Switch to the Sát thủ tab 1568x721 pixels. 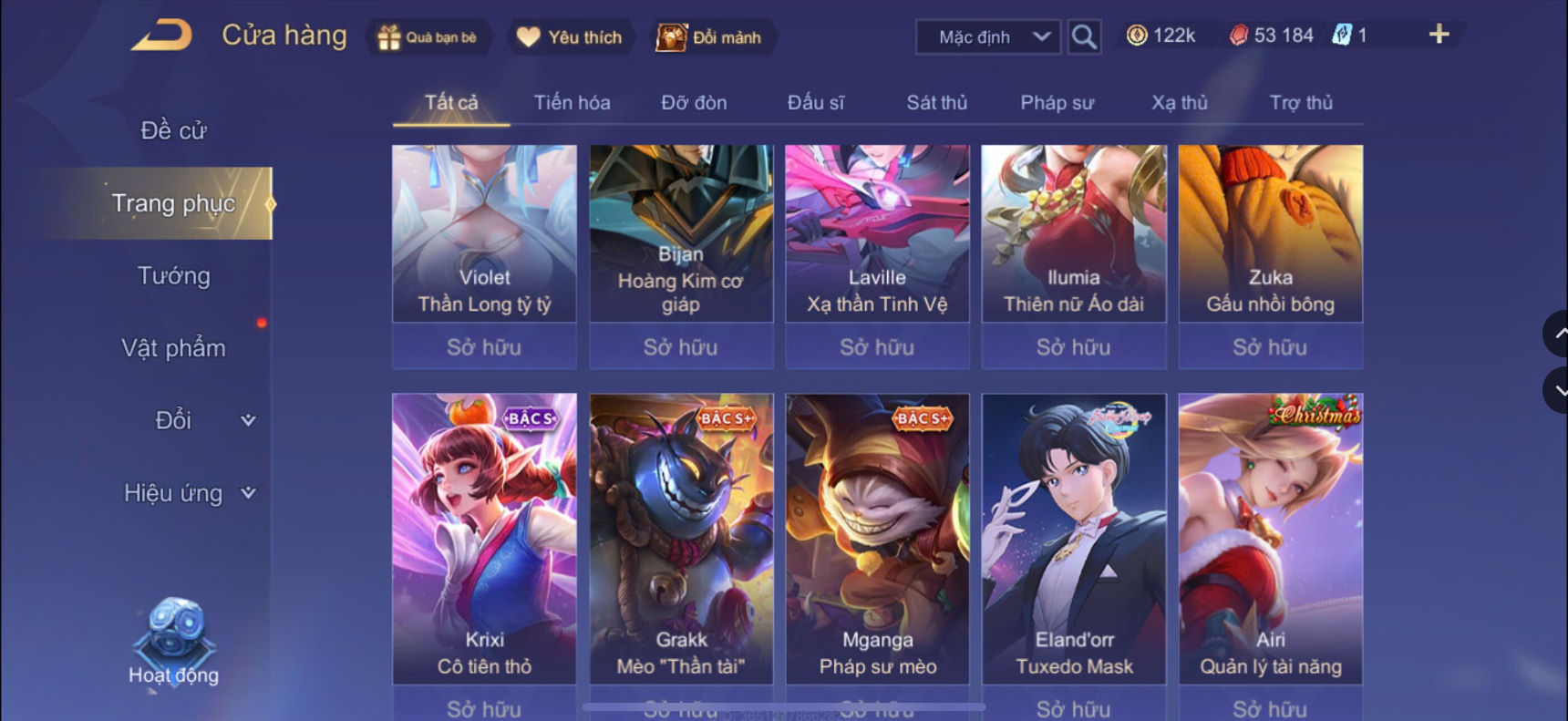pos(936,103)
